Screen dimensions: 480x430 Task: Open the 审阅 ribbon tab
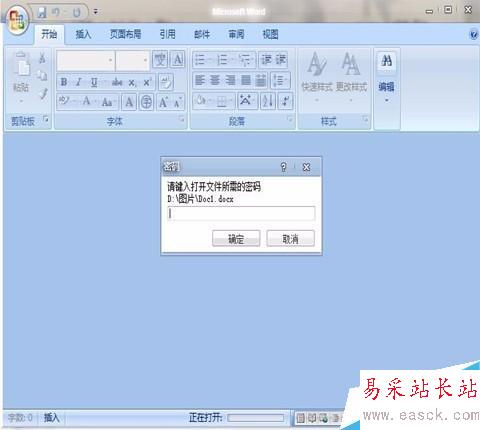click(x=236, y=34)
